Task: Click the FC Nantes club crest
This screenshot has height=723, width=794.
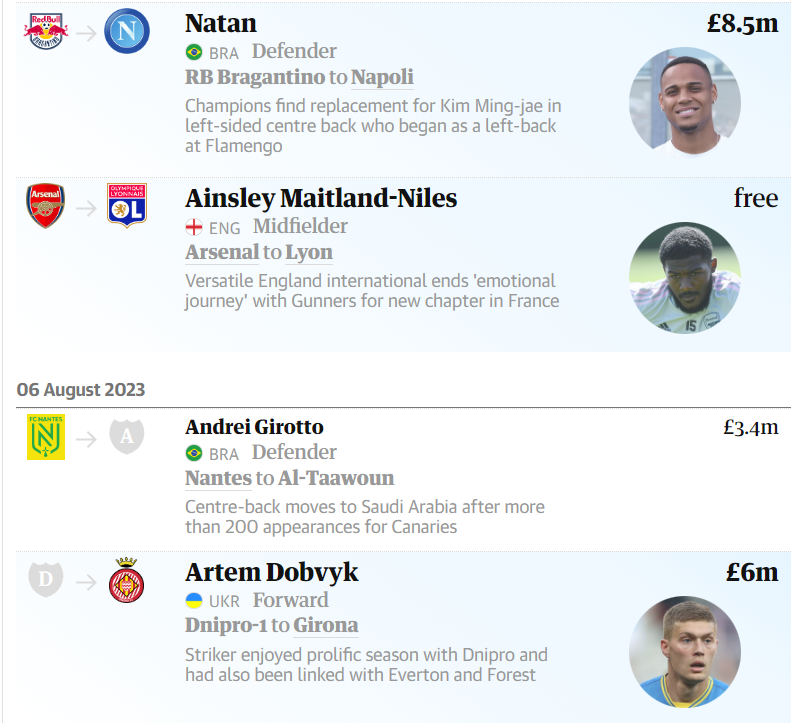Action: tap(45, 438)
